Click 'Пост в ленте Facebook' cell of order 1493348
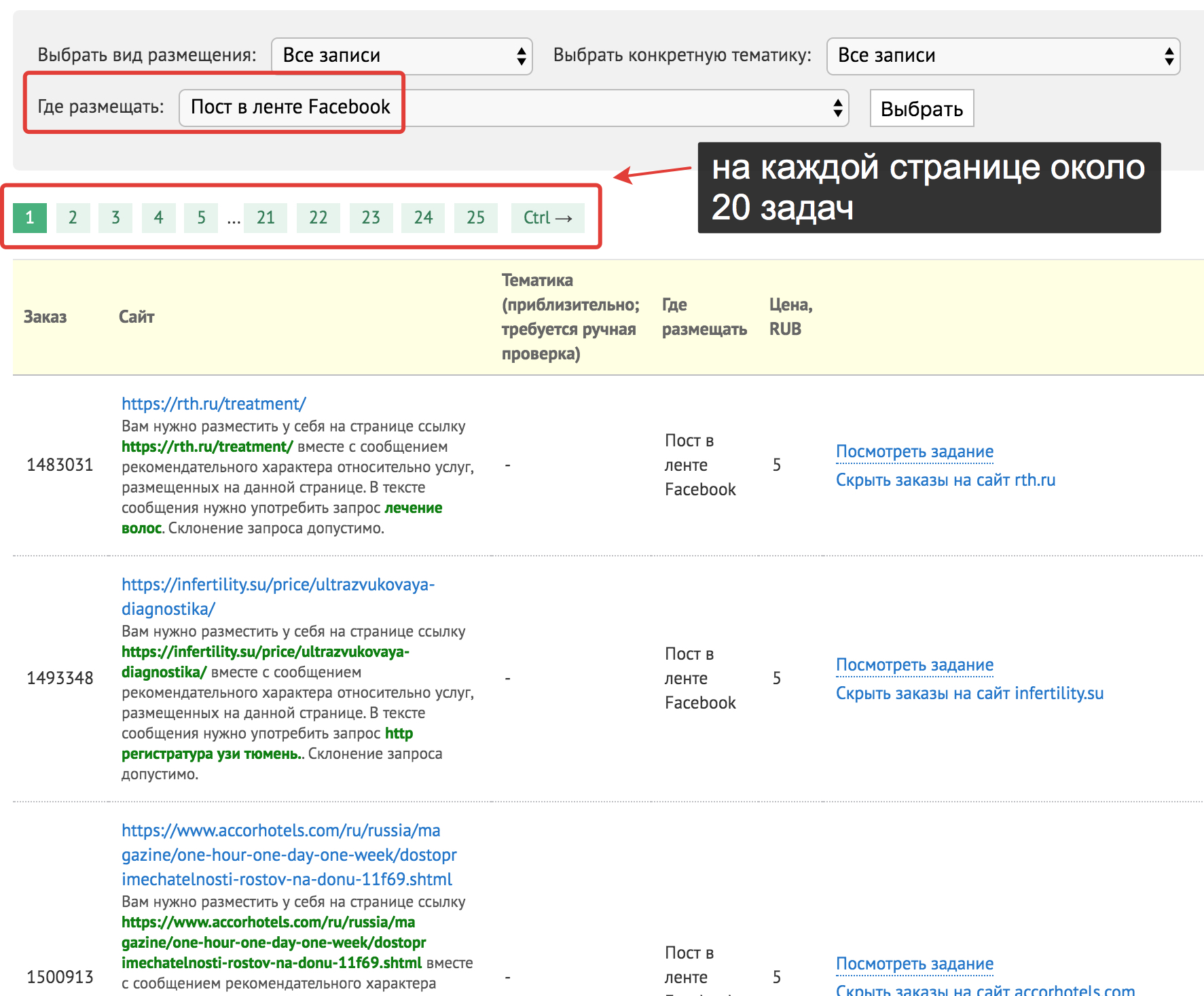The height and width of the screenshot is (996, 1204). click(700, 679)
